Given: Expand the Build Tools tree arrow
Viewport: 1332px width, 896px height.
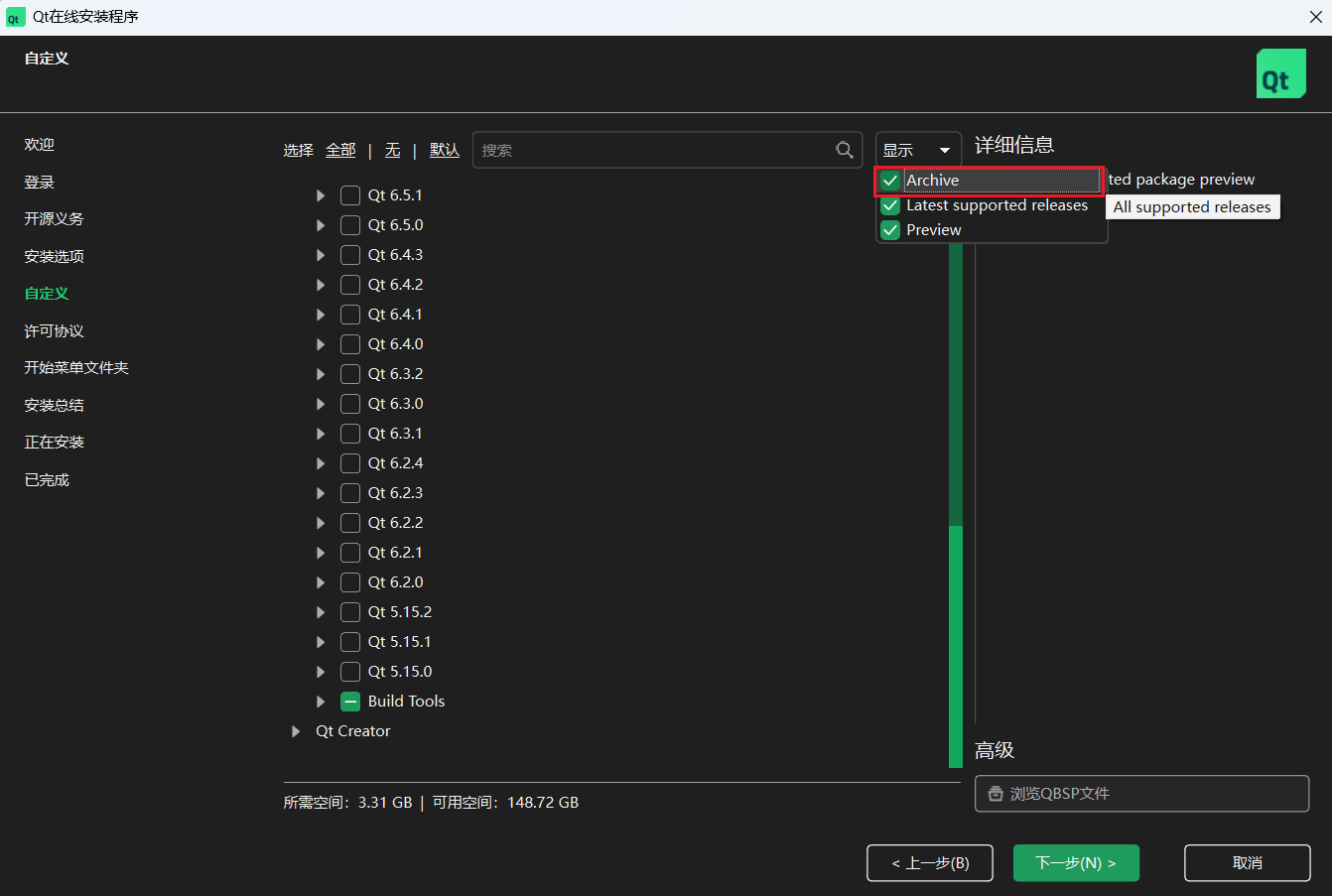Looking at the screenshot, I should [321, 702].
